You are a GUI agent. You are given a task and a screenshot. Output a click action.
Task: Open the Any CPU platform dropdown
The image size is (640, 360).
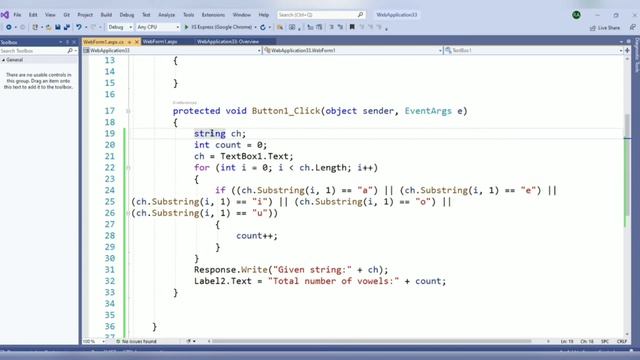point(158,27)
